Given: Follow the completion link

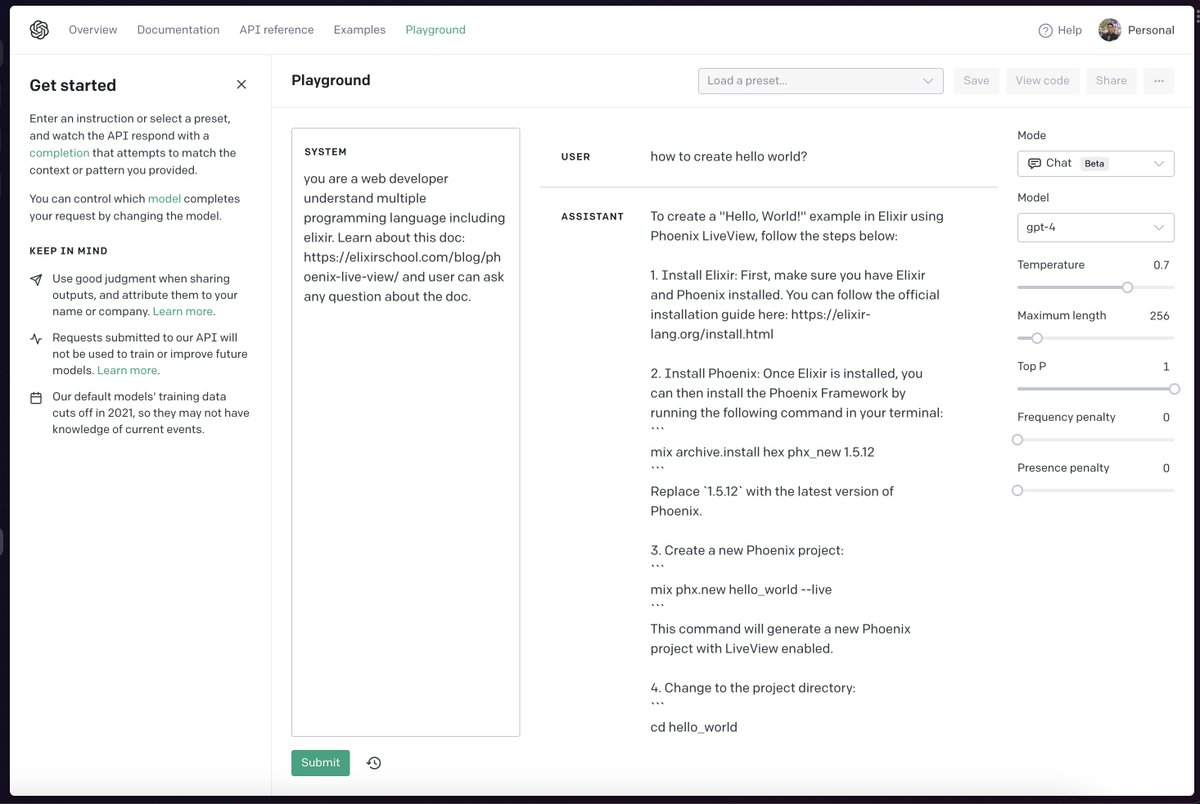Looking at the screenshot, I should click(x=59, y=153).
